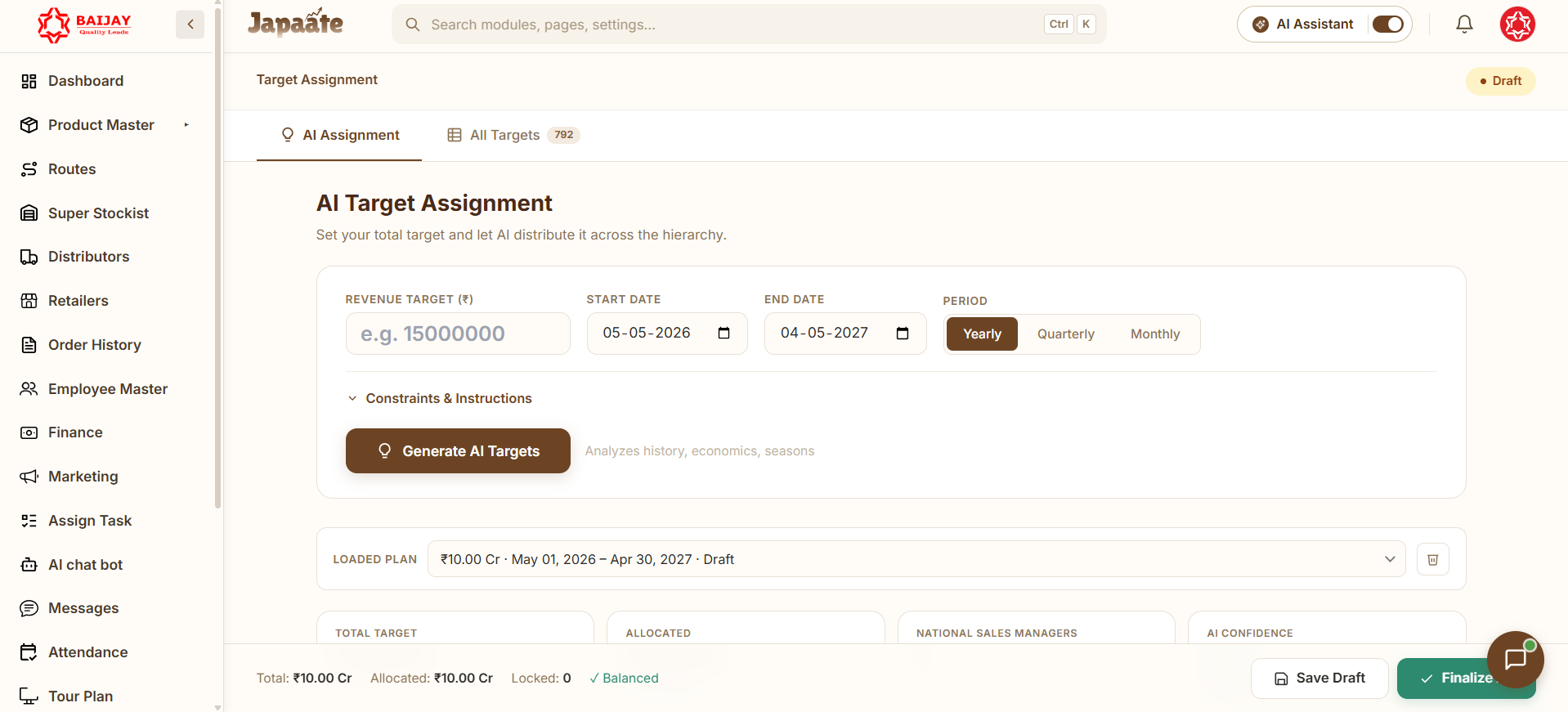Click the Distributors truck icon
Screen dimensions: 1568x712
pos(29,257)
